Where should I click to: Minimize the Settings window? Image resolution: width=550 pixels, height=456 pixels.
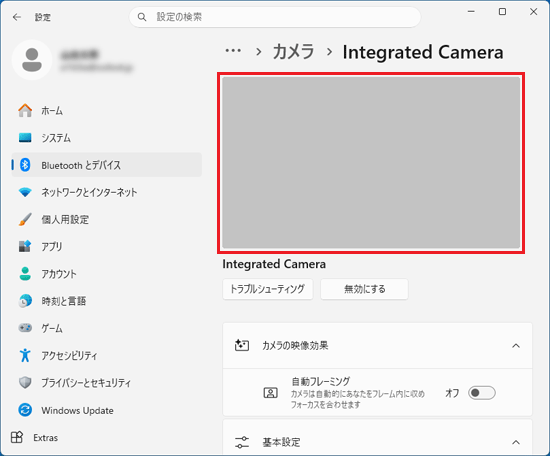pyautogui.click(x=471, y=12)
